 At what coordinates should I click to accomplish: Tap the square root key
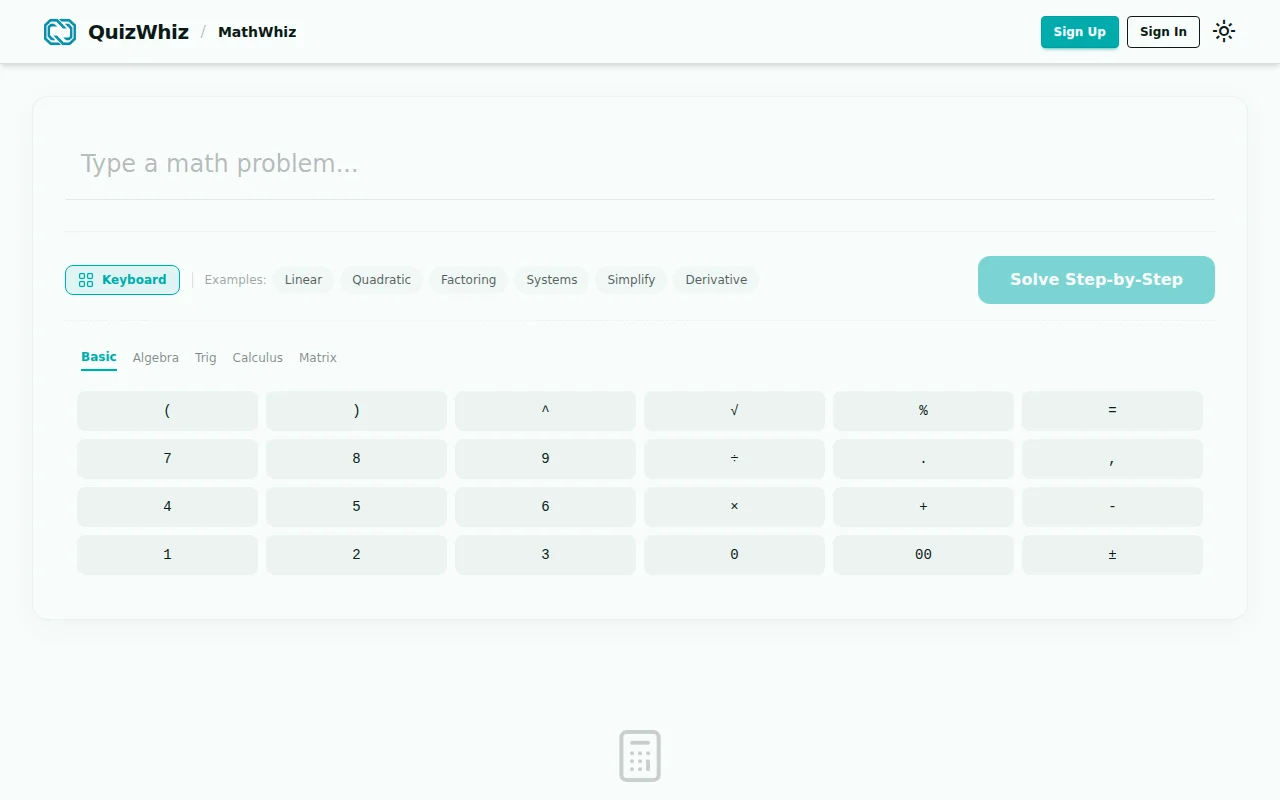tap(734, 411)
